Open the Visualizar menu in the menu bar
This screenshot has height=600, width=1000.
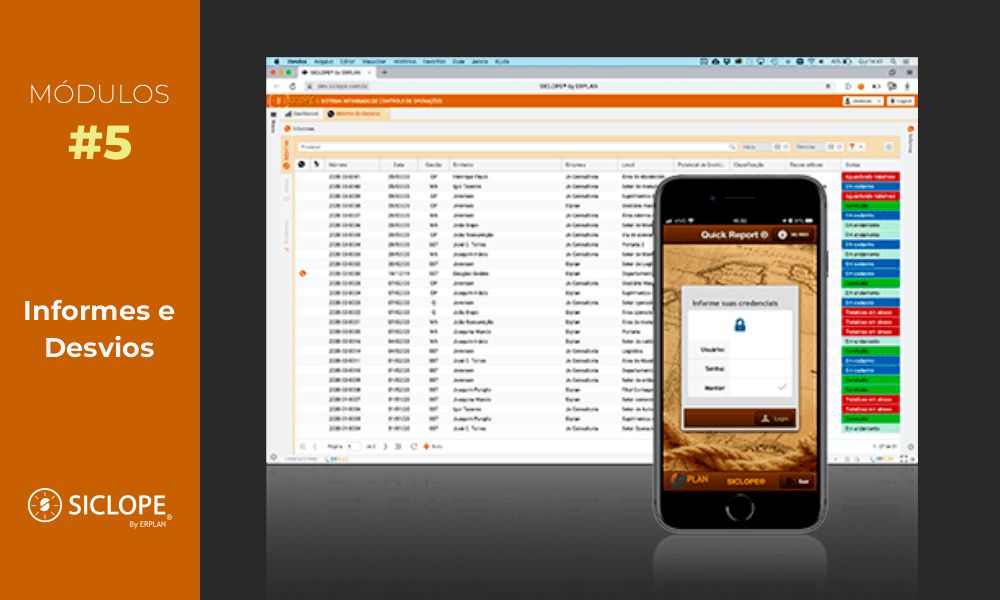pyautogui.click(x=374, y=62)
